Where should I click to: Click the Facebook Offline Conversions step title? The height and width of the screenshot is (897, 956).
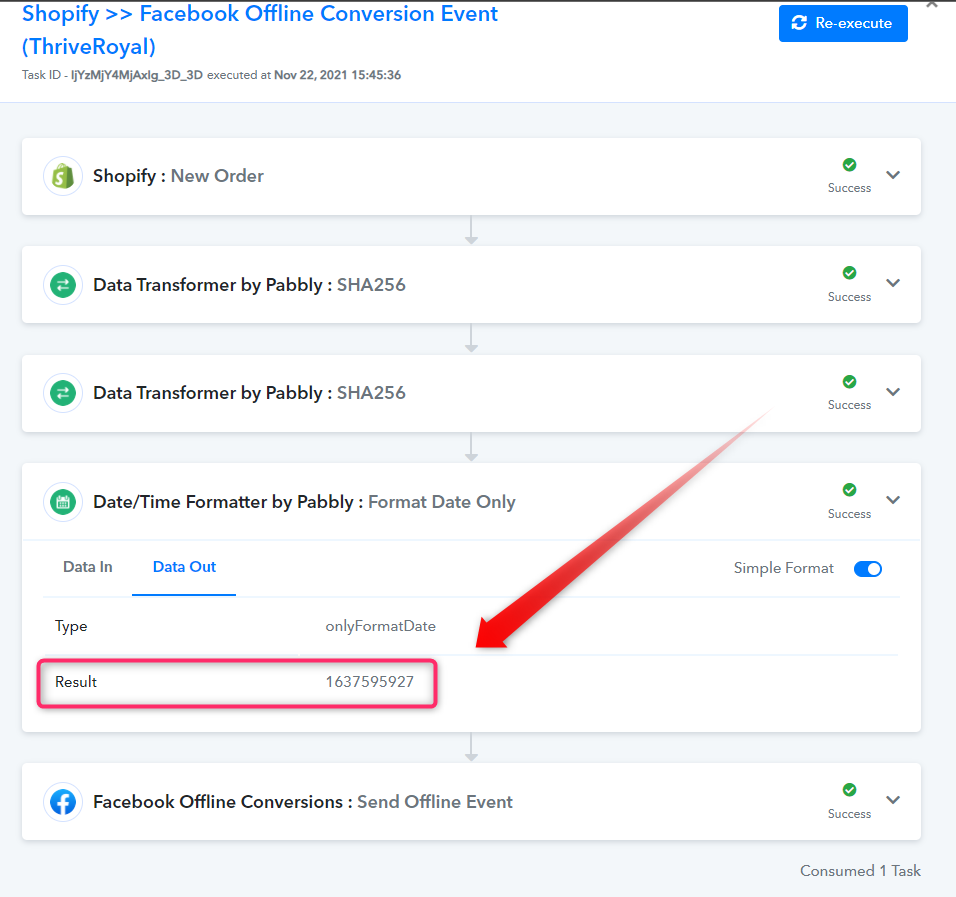tap(302, 802)
